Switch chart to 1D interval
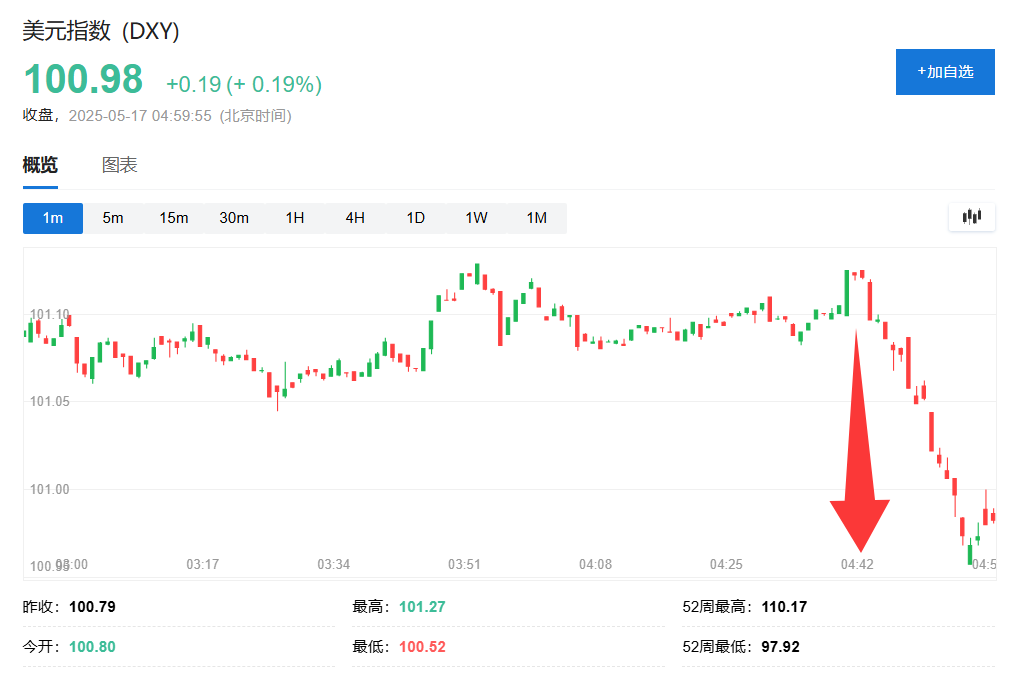The image size is (1012, 687). click(416, 218)
